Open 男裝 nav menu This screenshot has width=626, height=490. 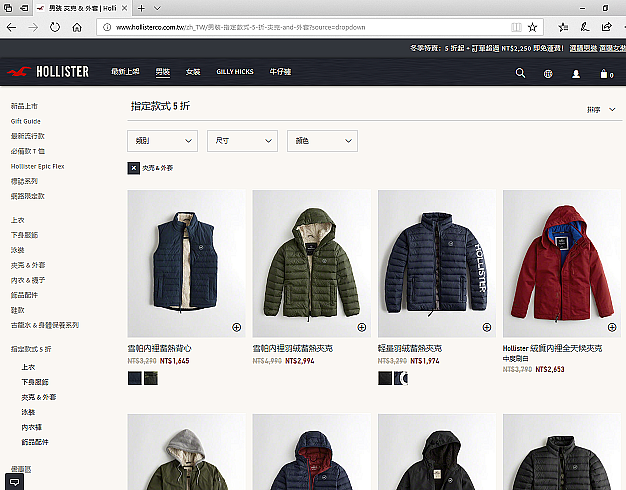click(163, 72)
